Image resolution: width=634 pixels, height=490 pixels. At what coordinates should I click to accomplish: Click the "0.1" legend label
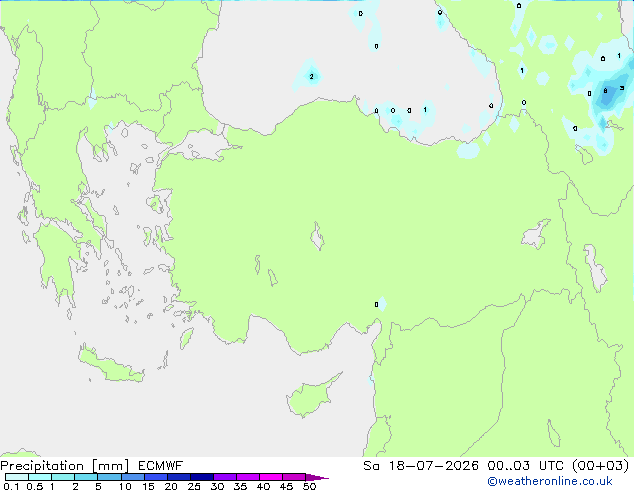tap(11, 486)
